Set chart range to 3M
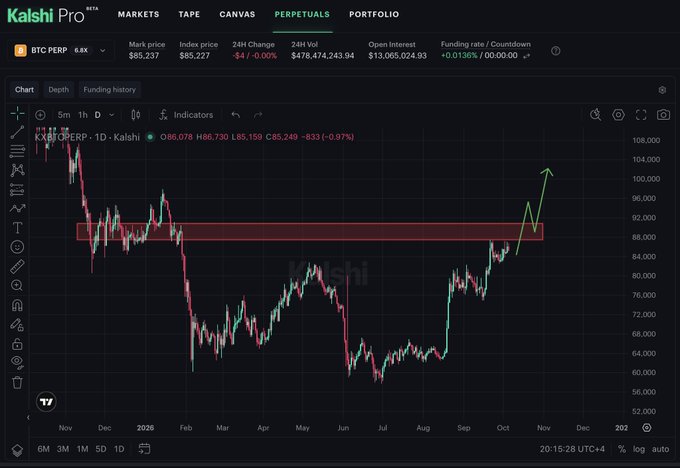This screenshot has height=468, width=680. click(x=63, y=449)
